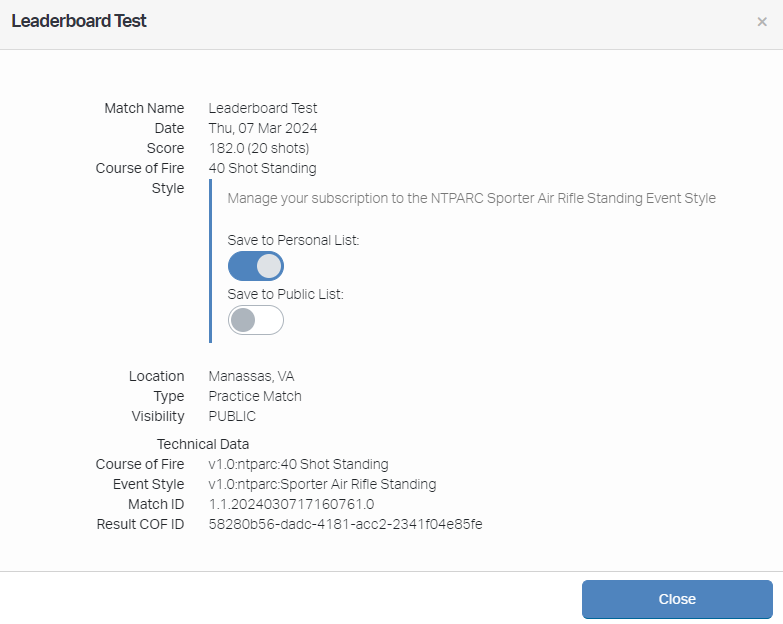
Task: Click the v1.0:ntparc:Sporter Air Rifle Standing value
Action: 322,484
